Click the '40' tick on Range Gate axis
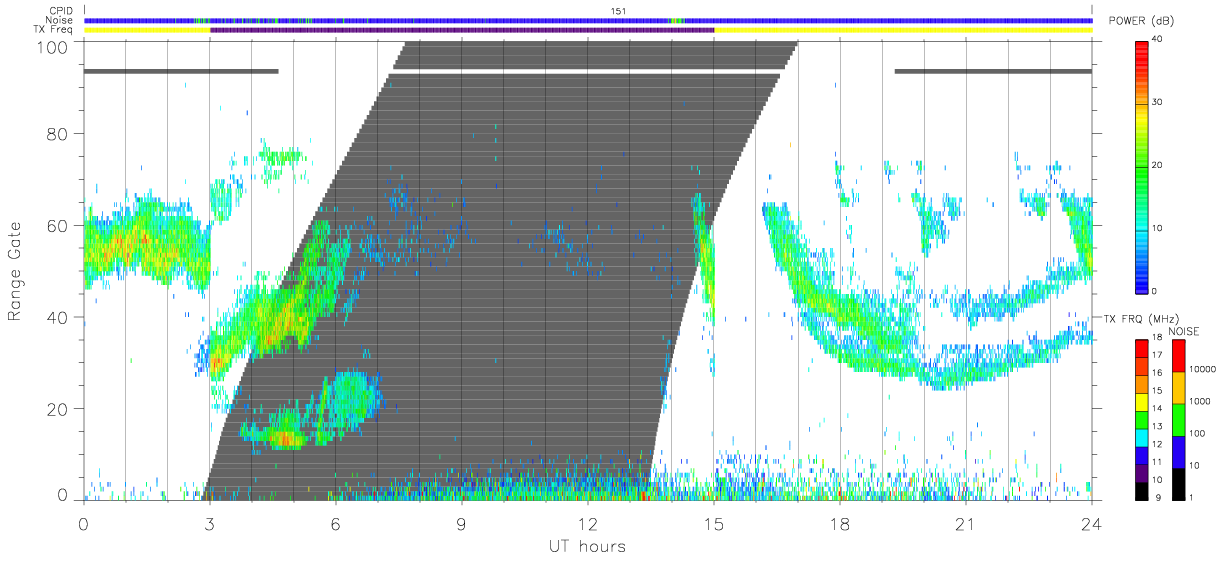1228x567 pixels. click(x=58, y=318)
